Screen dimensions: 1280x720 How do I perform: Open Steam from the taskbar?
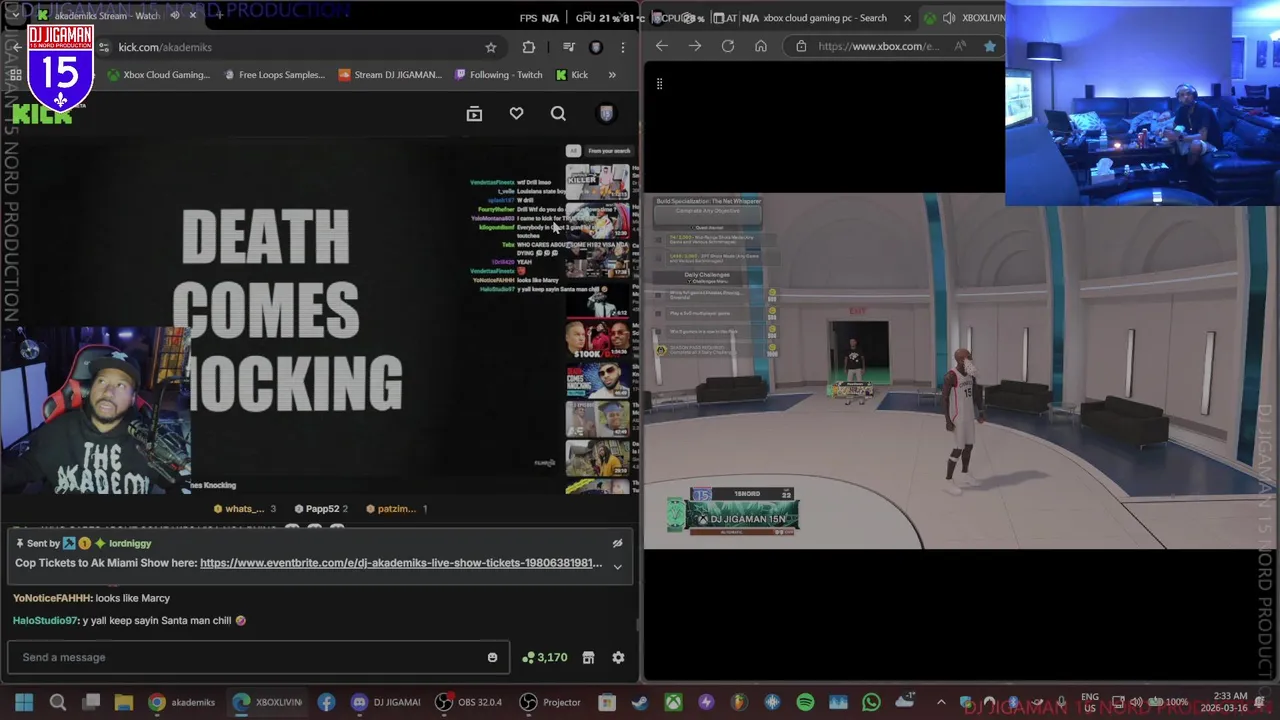pos(640,702)
